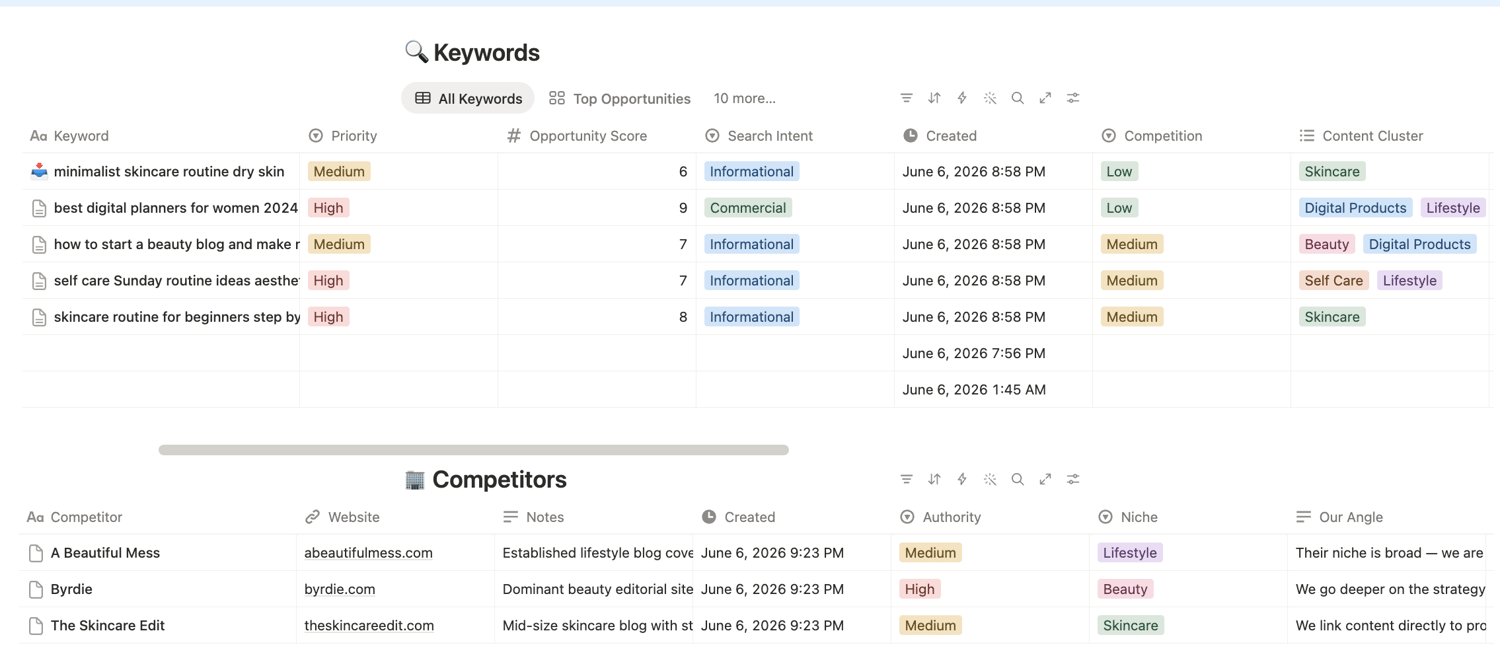This screenshot has width=1500, height=670.
Task: Switch to Top Opportunities view tab
Action: [620, 98]
